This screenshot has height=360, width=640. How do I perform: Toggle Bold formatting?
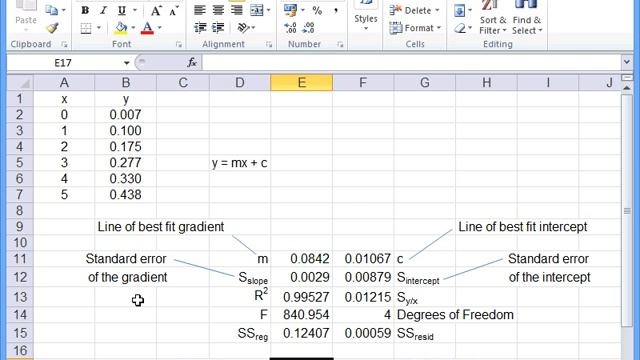[x=85, y=11]
